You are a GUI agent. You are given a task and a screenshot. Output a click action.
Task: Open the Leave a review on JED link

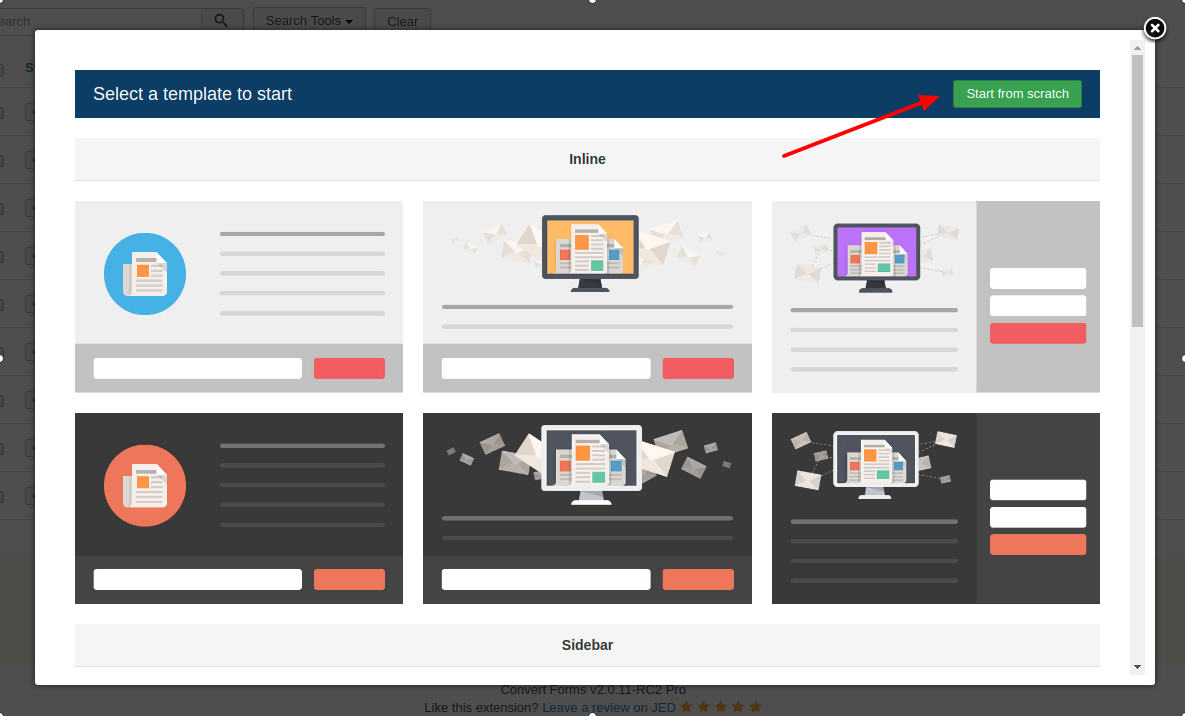pos(608,708)
